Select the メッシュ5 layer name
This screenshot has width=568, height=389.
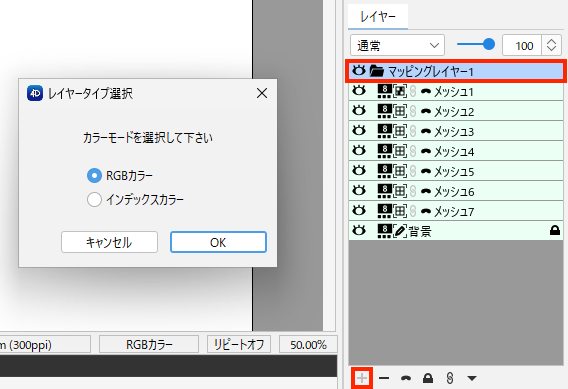(x=454, y=171)
